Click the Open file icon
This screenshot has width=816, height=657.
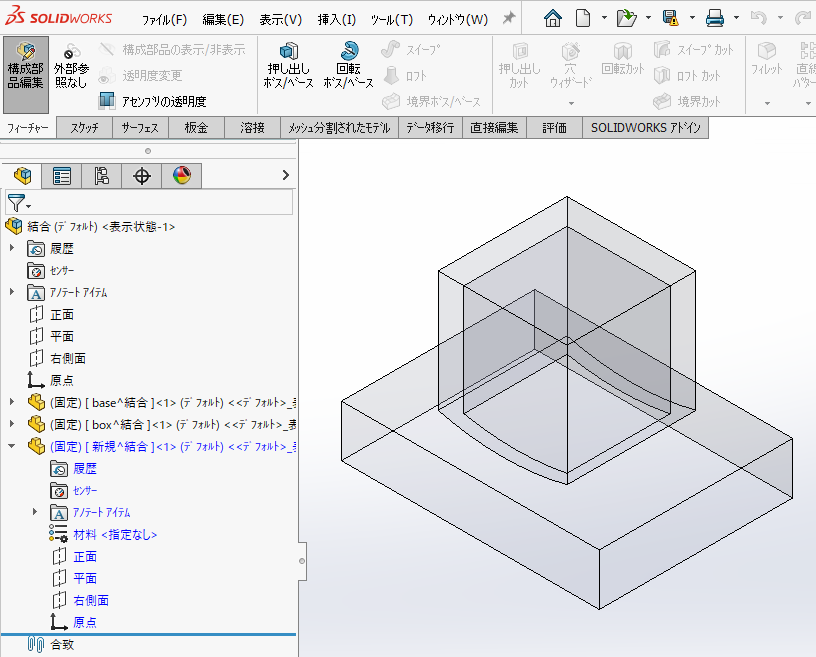pyautogui.click(x=627, y=18)
